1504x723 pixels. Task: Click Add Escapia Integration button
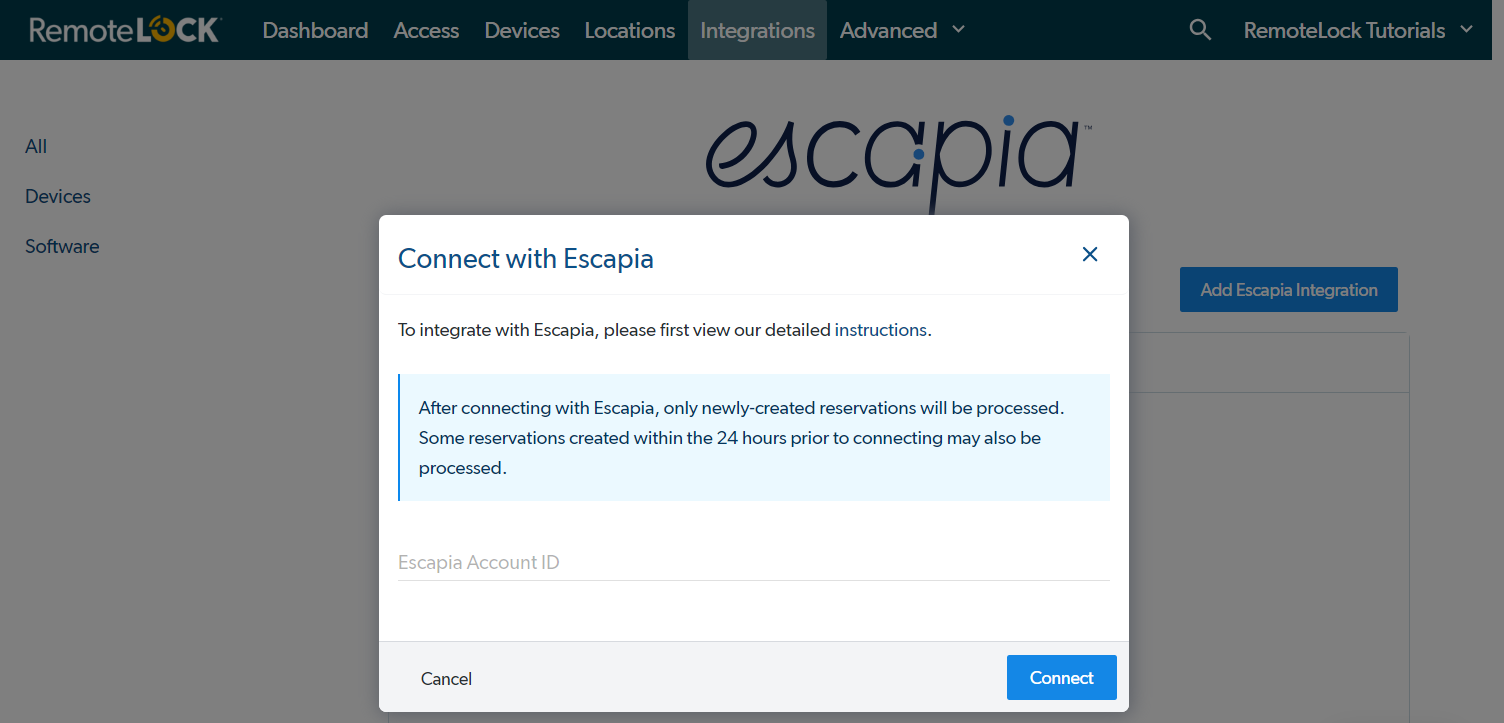coord(1288,290)
